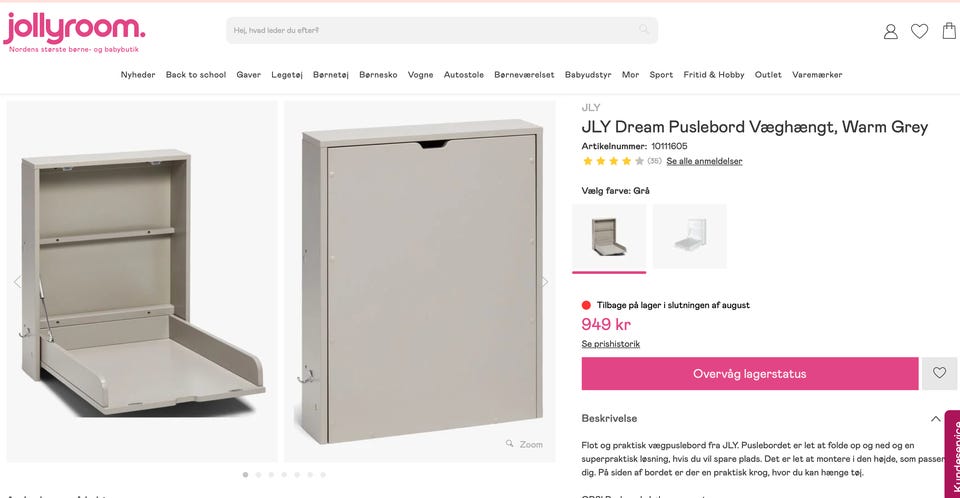Open the Børneværelset menu
Viewport: 960px width, 498px height.
524,75
